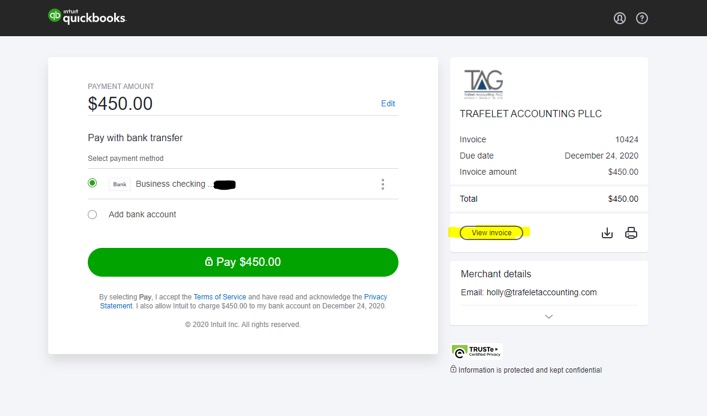Screen dimensions: 707x416
Task: Click the $450.00 payment amount value
Action: pyautogui.click(x=120, y=104)
